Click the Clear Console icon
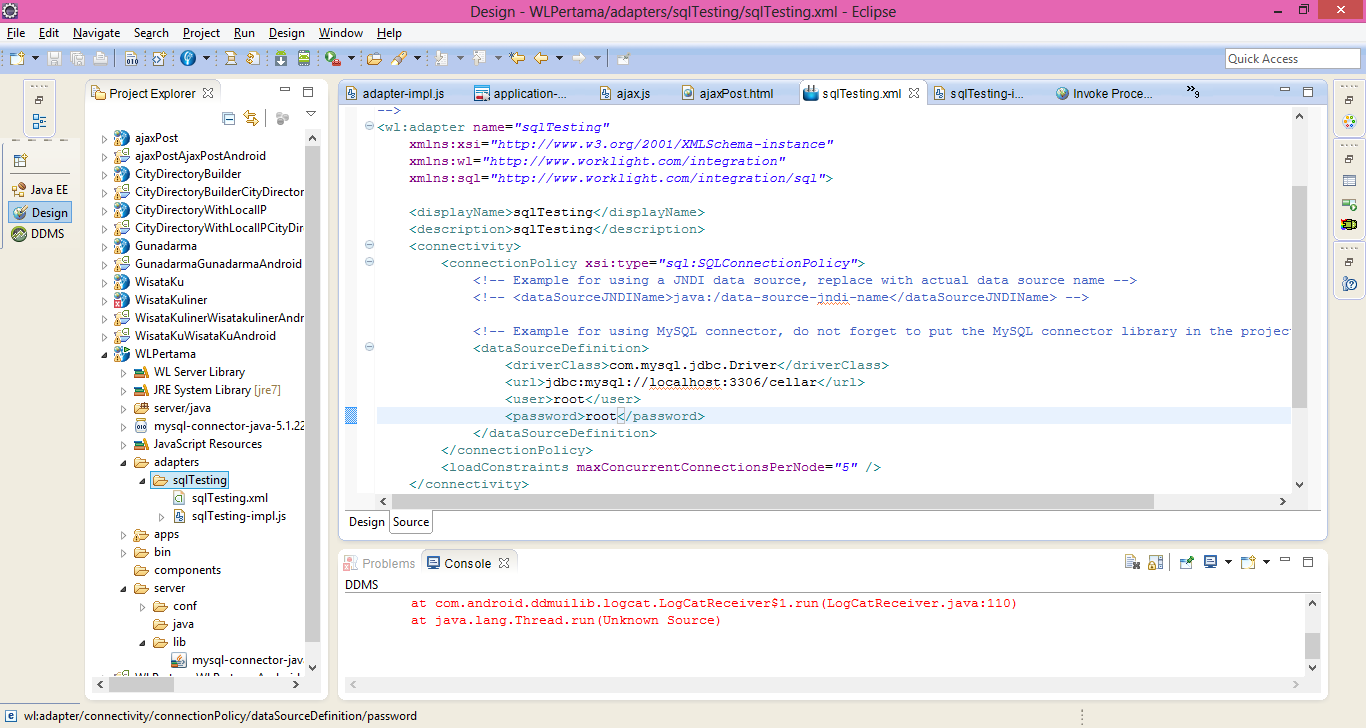 [x=1132, y=563]
